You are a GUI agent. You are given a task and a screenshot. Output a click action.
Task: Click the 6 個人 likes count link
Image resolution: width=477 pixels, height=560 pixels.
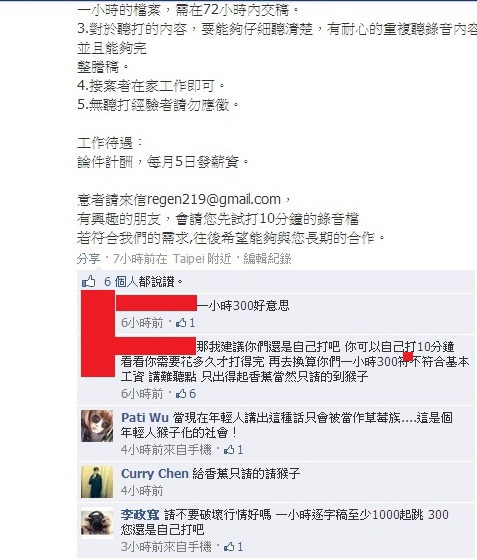(121, 282)
